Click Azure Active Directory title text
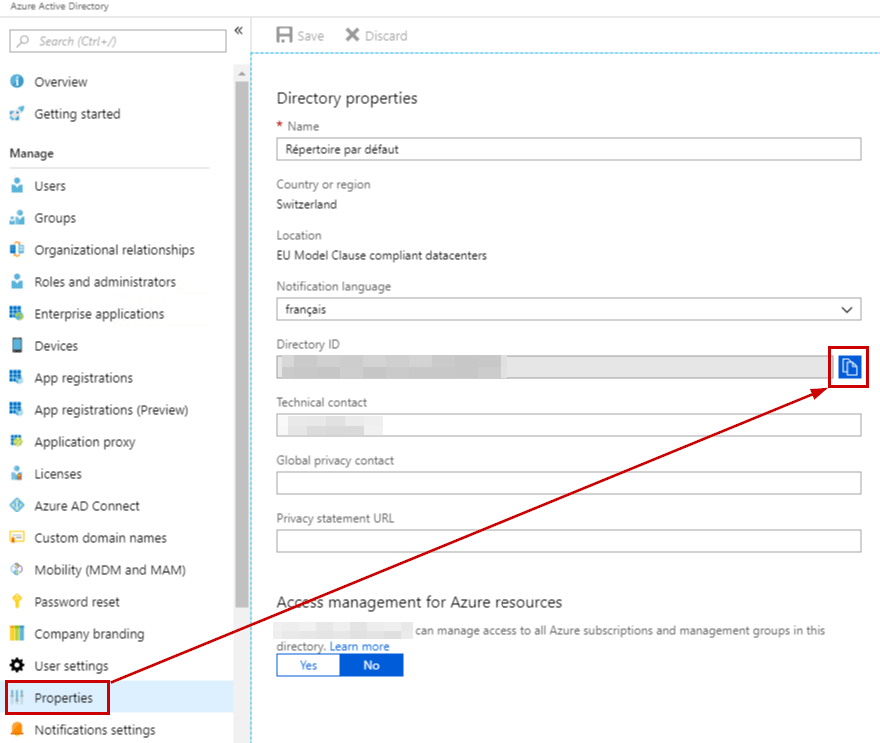 [59, 7]
